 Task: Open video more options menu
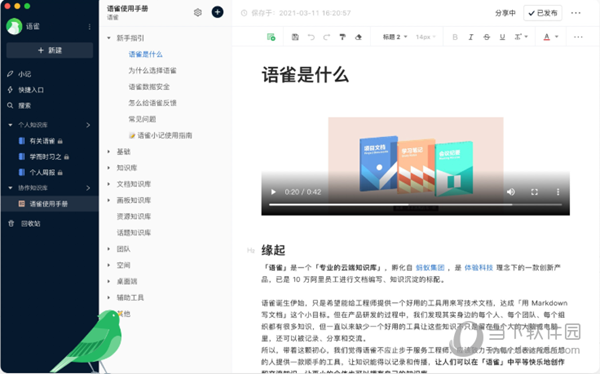click(558, 192)
